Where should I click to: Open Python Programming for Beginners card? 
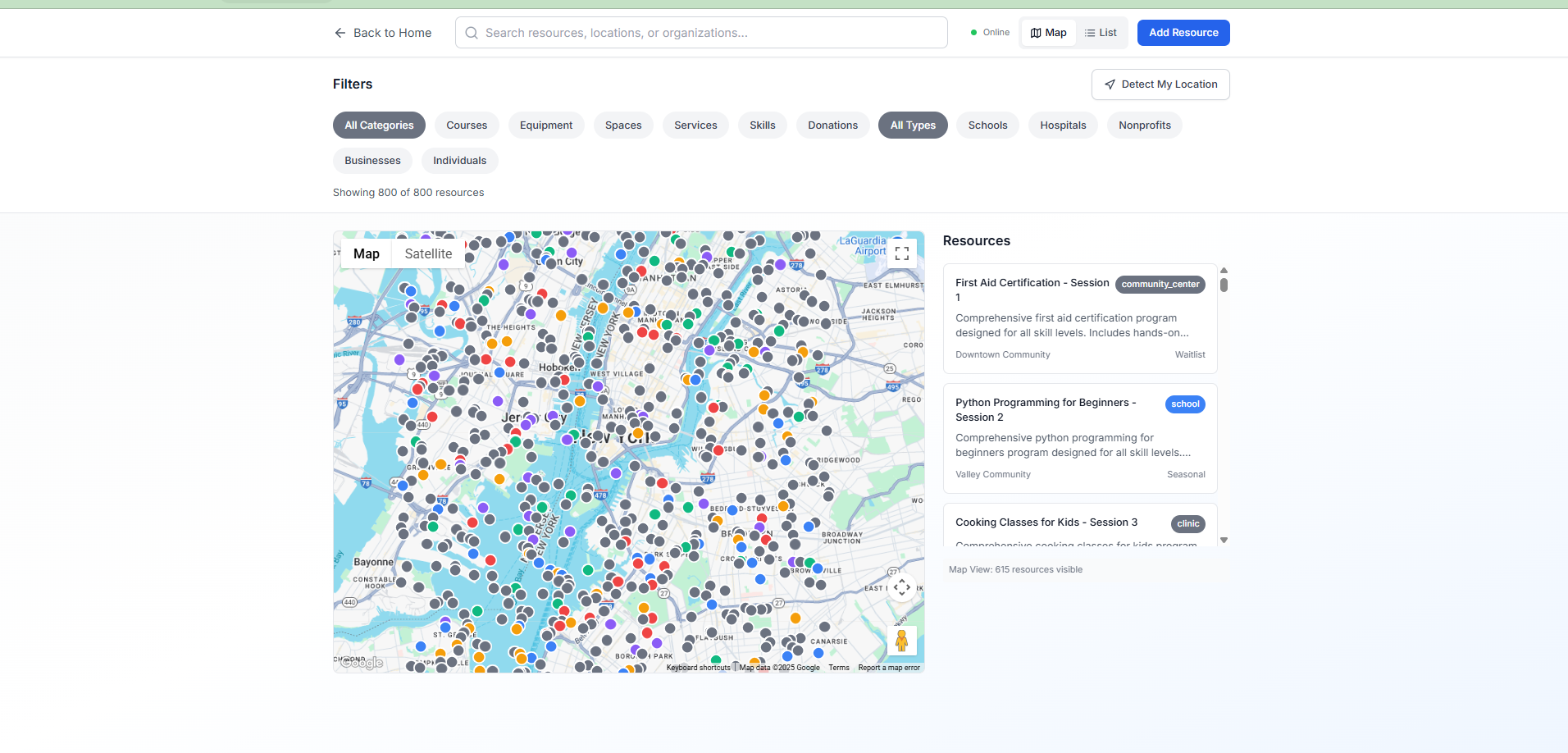pos(1080,439)
